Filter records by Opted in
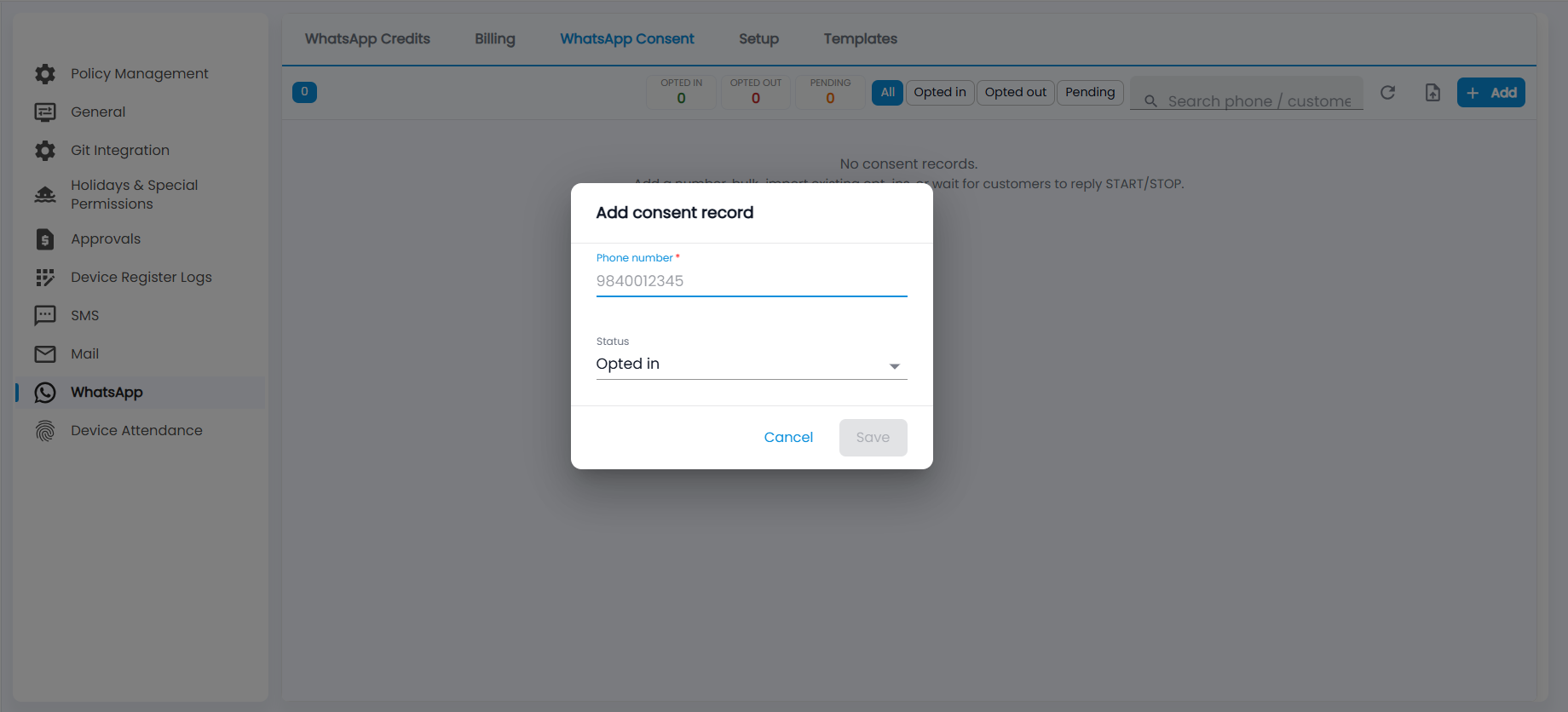The height and width of the screenshot is (712, 1568). (x=940, y=92)
